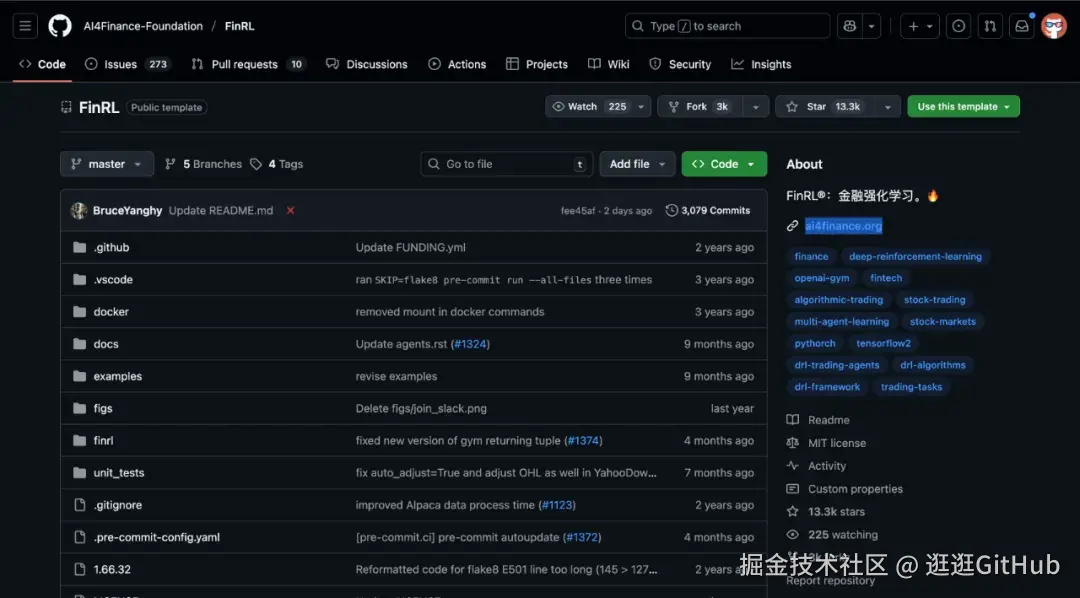Open the green Code dropdown button

[724, 164]
